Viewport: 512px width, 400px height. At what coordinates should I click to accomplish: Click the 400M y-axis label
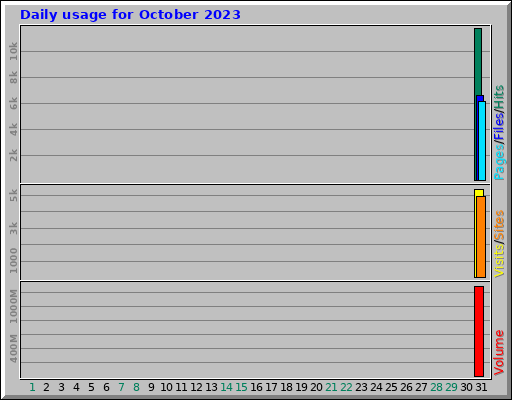(x=13, y=348)
